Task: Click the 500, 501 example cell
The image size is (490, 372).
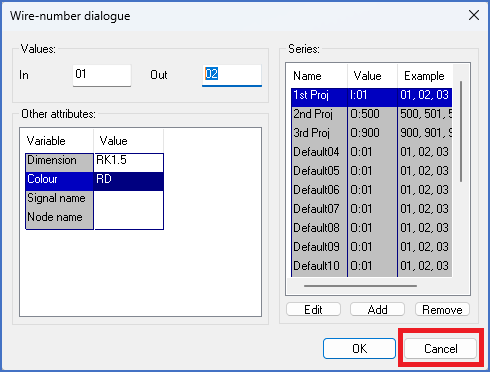Action: click(425, 116)
